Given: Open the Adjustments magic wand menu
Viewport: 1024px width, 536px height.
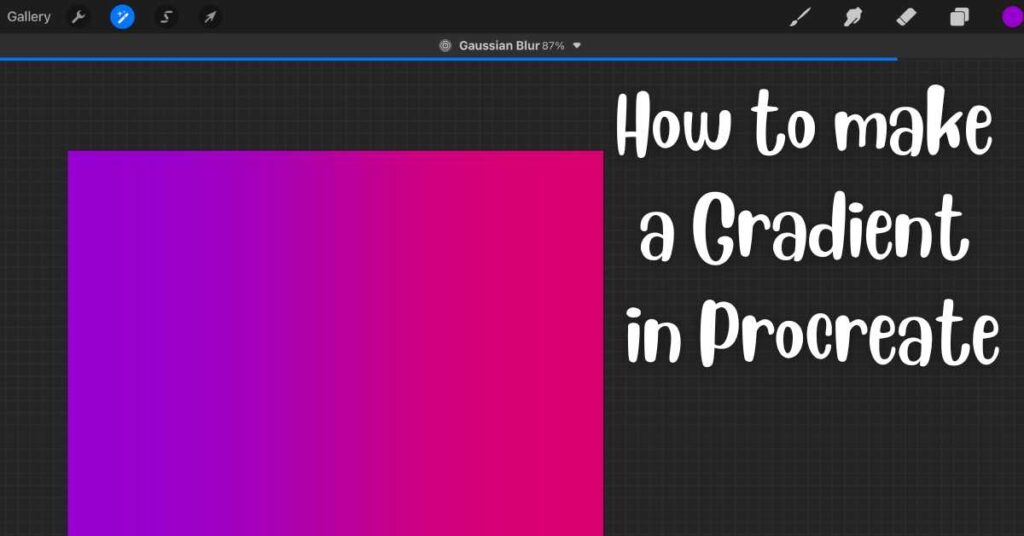Looking at the screenshot, I should point(122,17).
